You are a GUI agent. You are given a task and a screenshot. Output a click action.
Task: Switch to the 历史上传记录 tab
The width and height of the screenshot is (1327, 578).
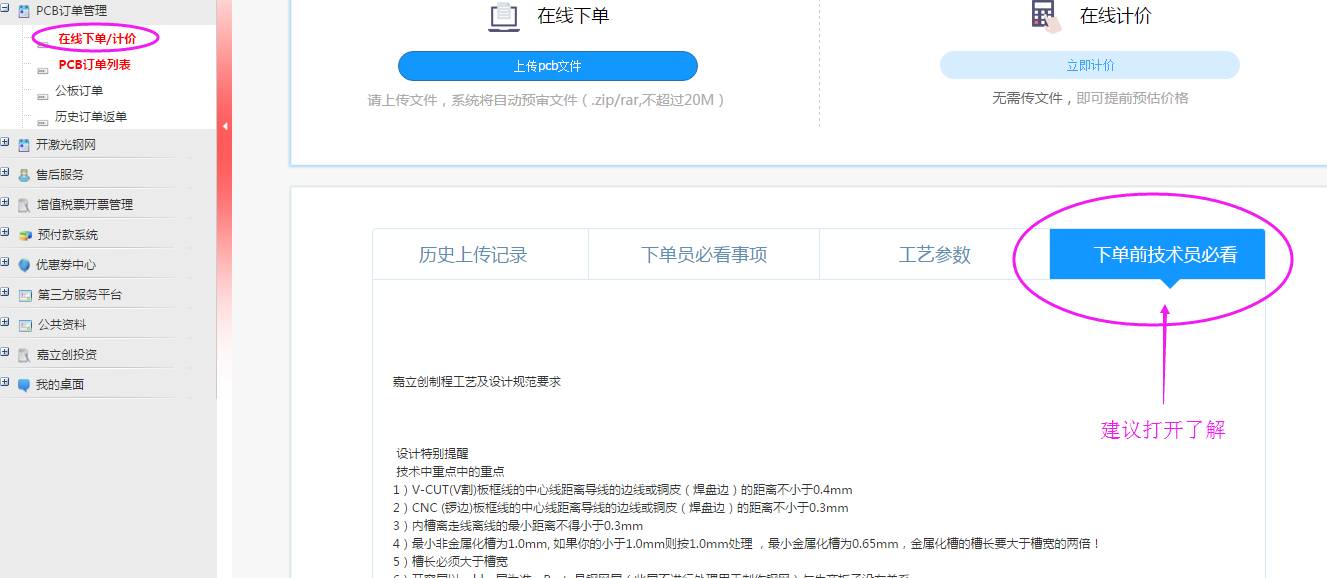[x=473, y=255]
